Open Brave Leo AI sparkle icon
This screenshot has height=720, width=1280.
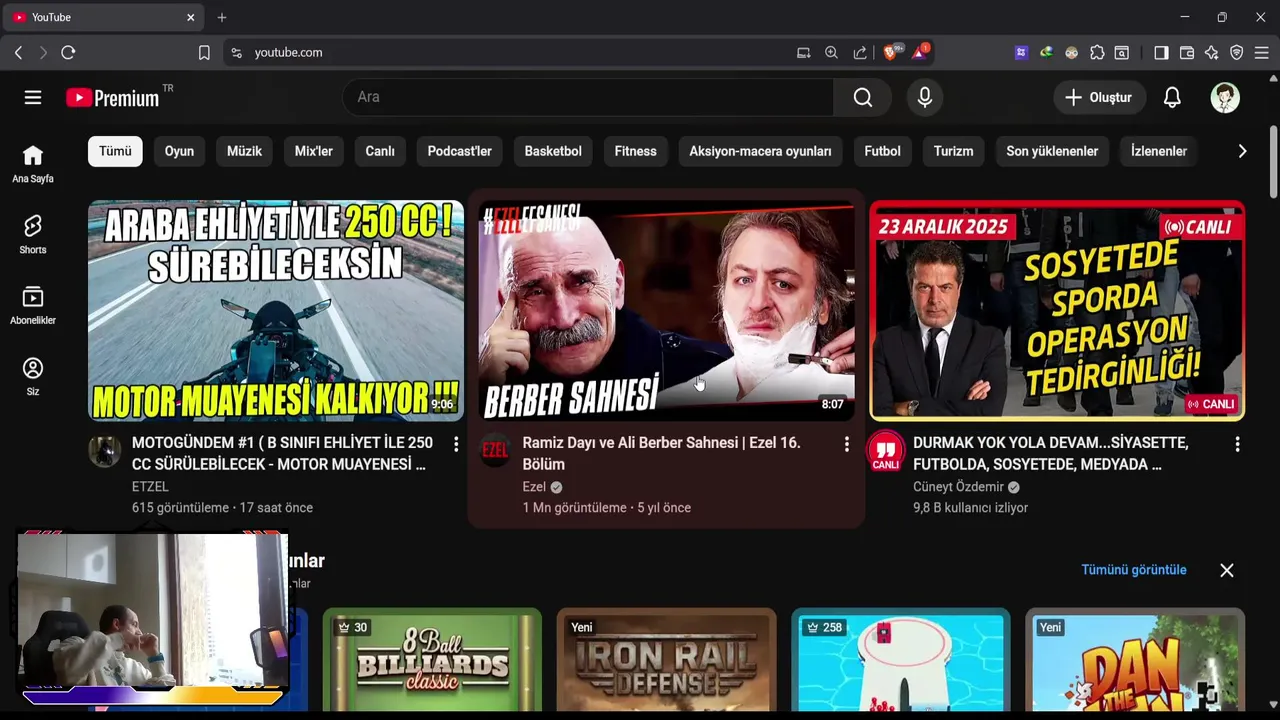click(1212, 52)
